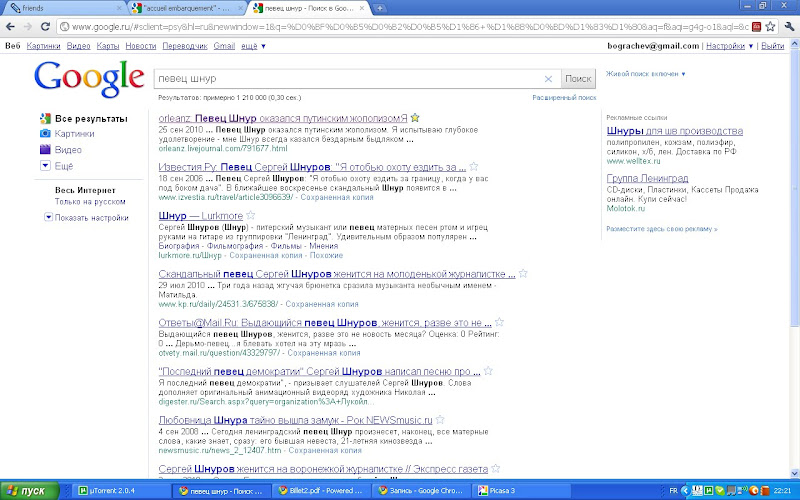This screenshot has height=500, width=800.
Task: Switch to µTorrent 2.0.4 in taskbar
Action: (x=120, y=491)
